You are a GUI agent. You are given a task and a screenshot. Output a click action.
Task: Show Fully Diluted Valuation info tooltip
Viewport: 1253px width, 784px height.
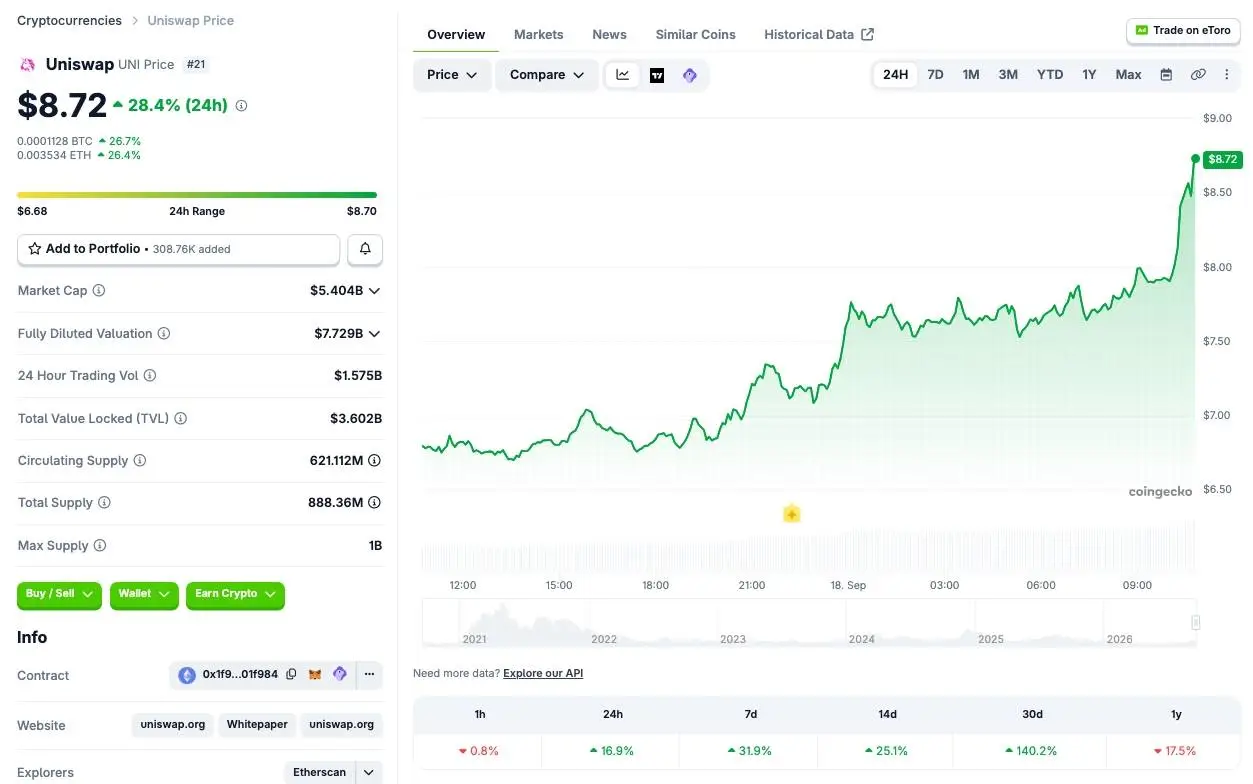[164, 334]
